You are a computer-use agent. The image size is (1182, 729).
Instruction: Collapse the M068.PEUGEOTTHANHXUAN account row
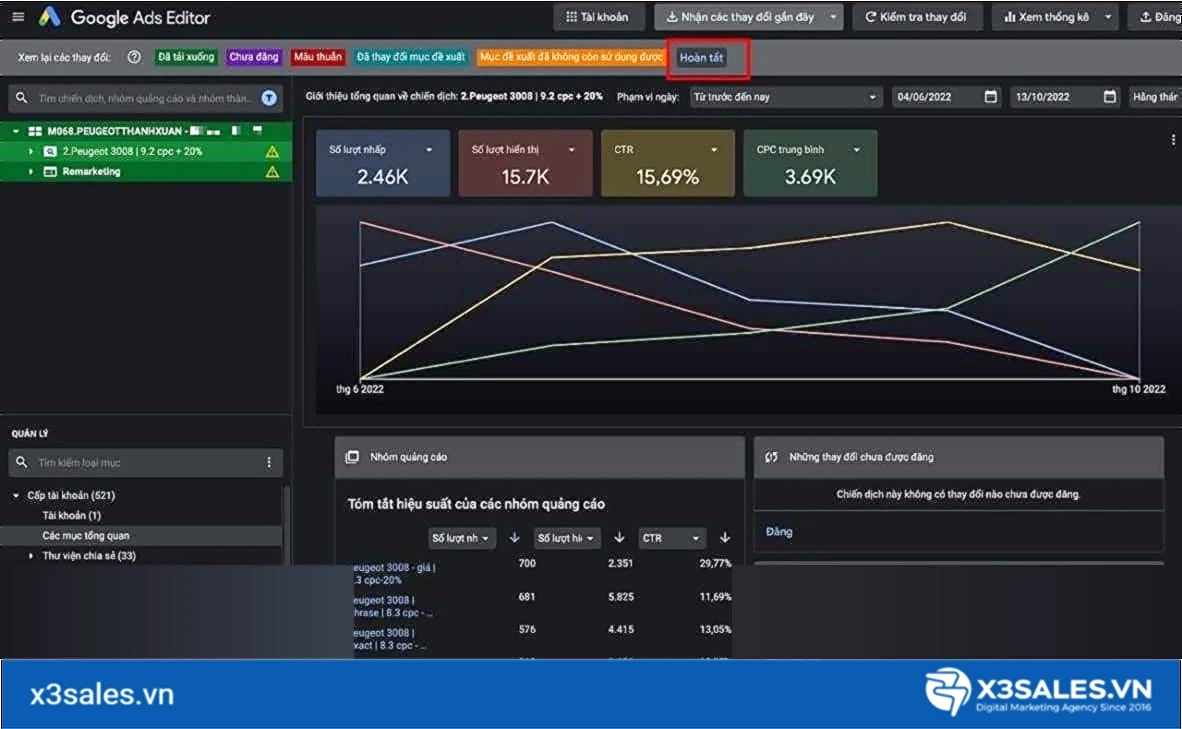[x=15, y=131]
